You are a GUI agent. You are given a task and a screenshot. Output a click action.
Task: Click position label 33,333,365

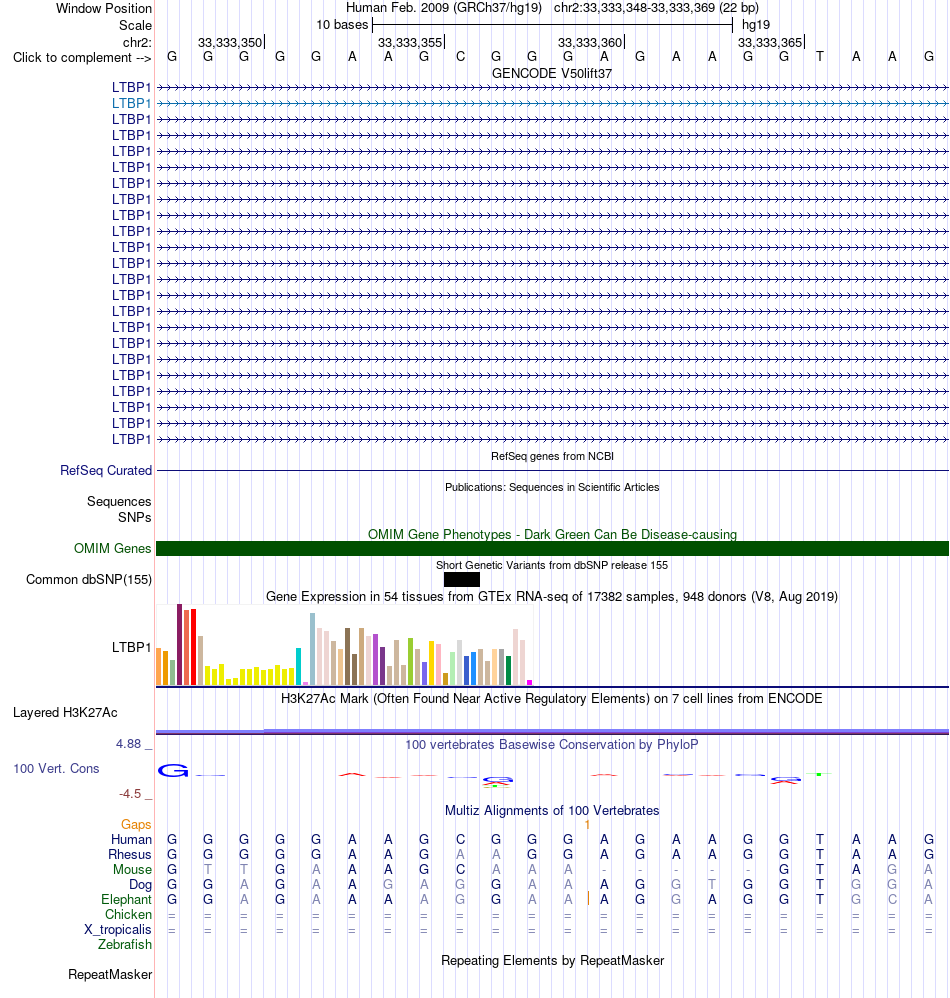click(x=770, y=42)
